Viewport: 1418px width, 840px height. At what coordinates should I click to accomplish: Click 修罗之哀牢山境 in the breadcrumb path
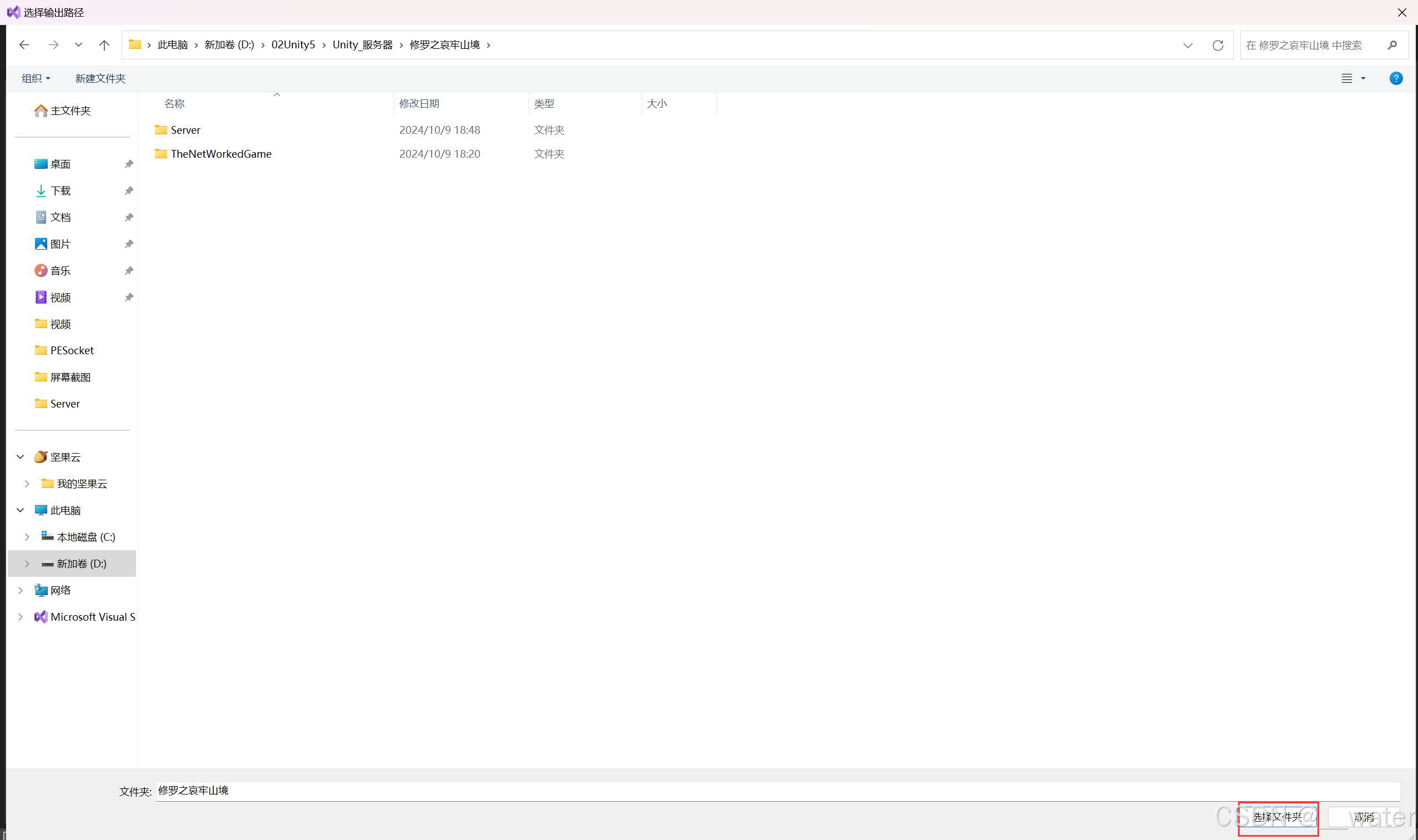(444, 45)
